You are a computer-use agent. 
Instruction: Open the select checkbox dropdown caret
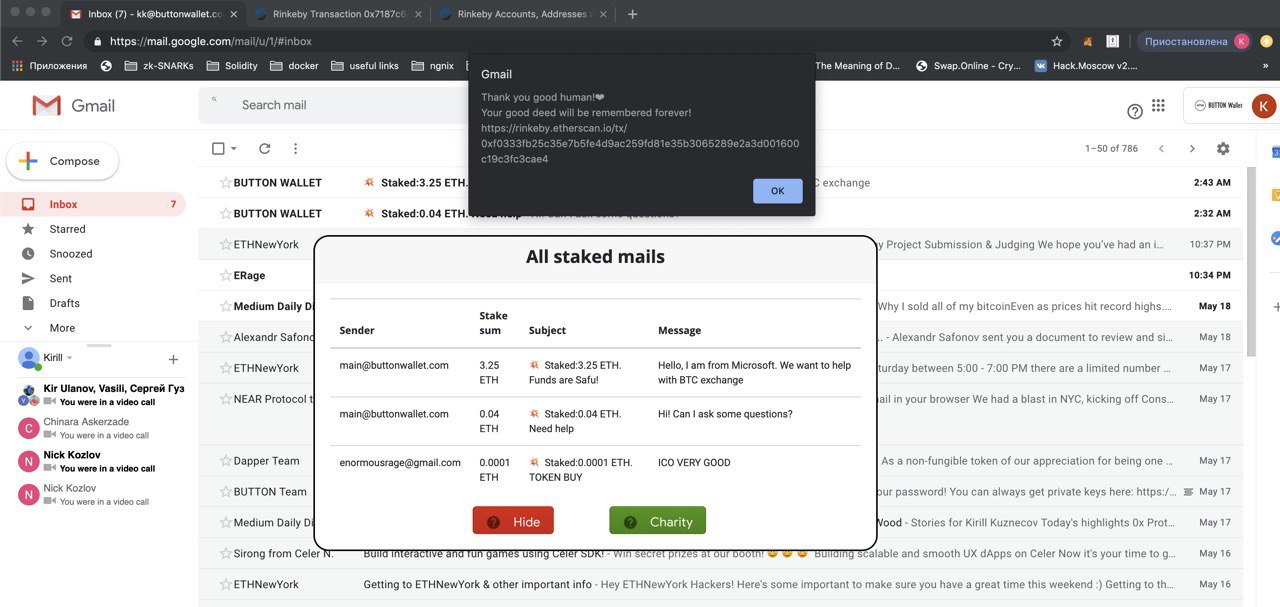pos(234,148)
